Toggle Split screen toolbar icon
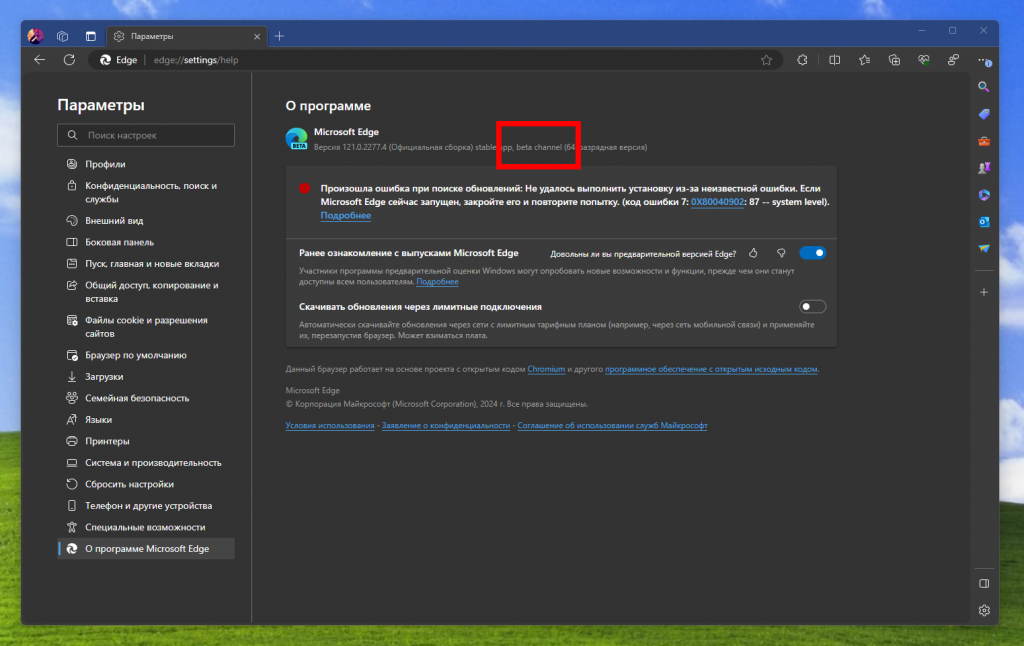 (x=835, y=60)
